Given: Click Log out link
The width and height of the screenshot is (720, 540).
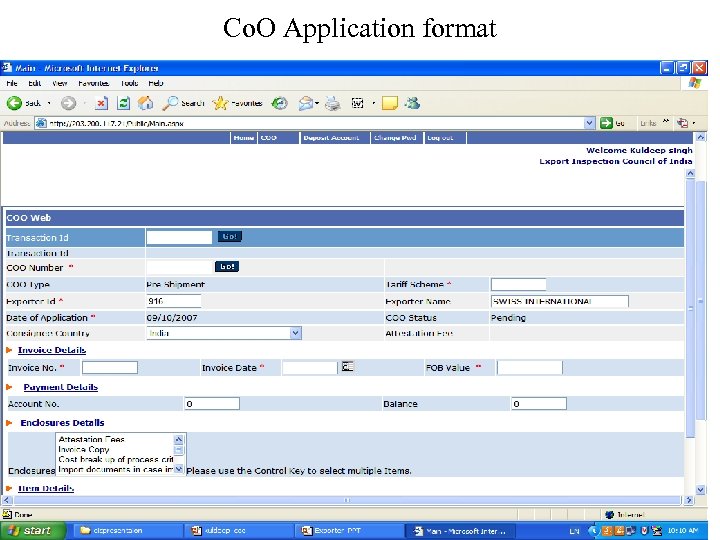Looking at the screenshot, I should [x=440, y=138].
